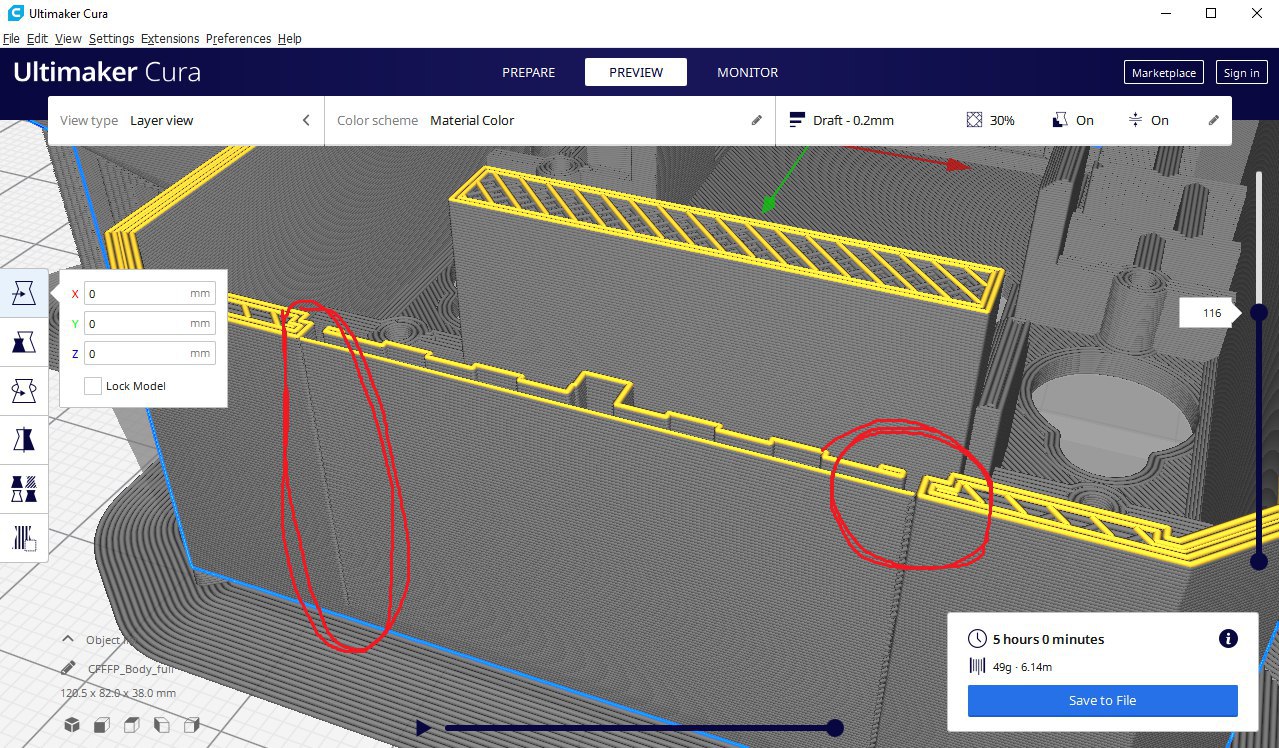Screen dimensions: 1279x748
Task: Switch to the PREVIEW stage
Action: [636, 72]
